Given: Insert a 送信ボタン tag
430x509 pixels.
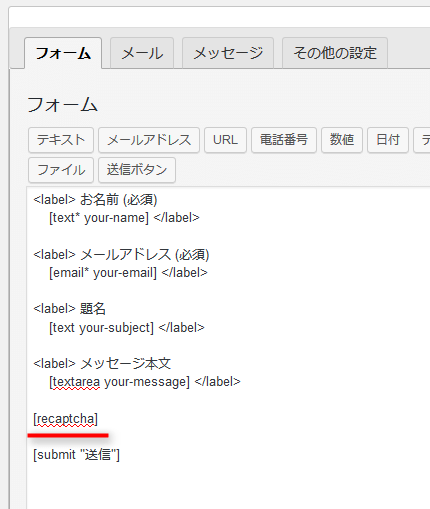Looking at the screenshot, I should click(137, 170).
